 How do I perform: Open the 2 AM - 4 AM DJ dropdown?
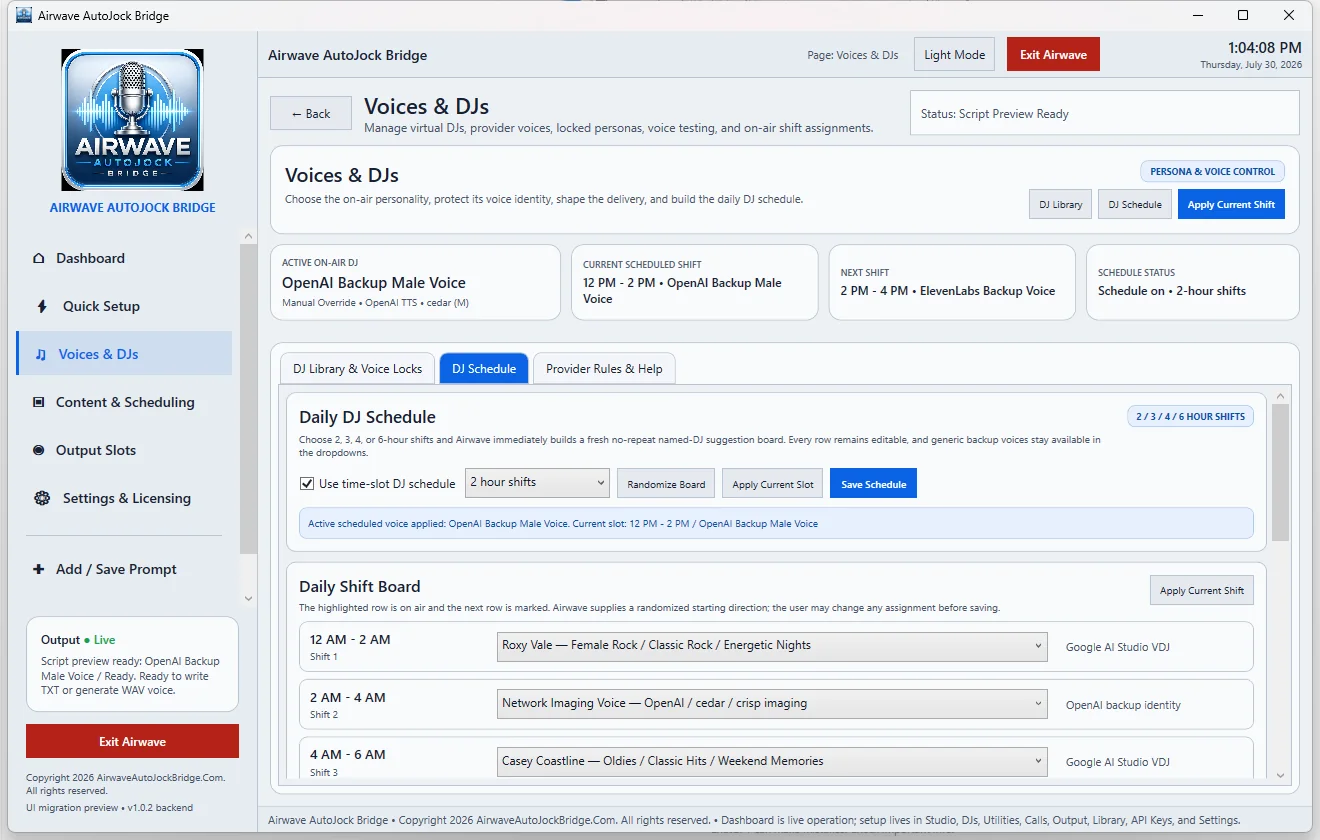(x=772, y=704)
